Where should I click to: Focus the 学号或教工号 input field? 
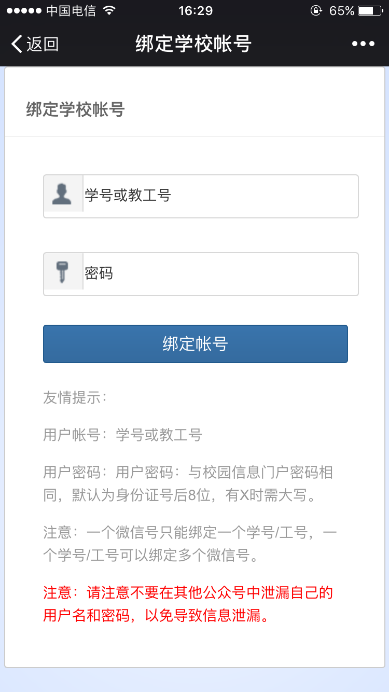(x=201, y=196)
